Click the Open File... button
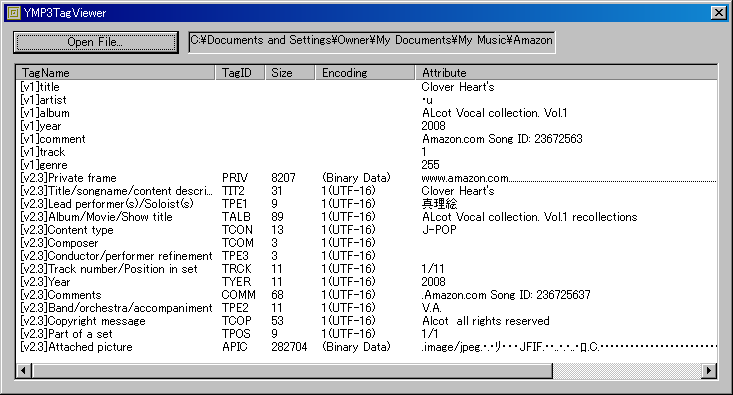Screen dimensions: 733x395 [96, 42]
